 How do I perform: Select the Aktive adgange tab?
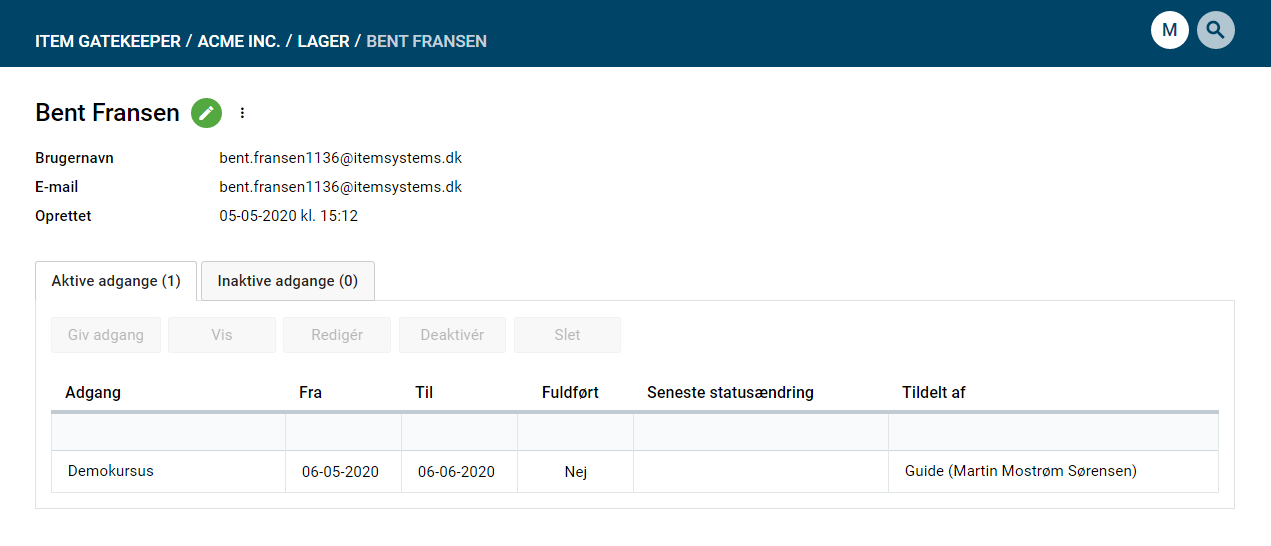pos(116,281)
